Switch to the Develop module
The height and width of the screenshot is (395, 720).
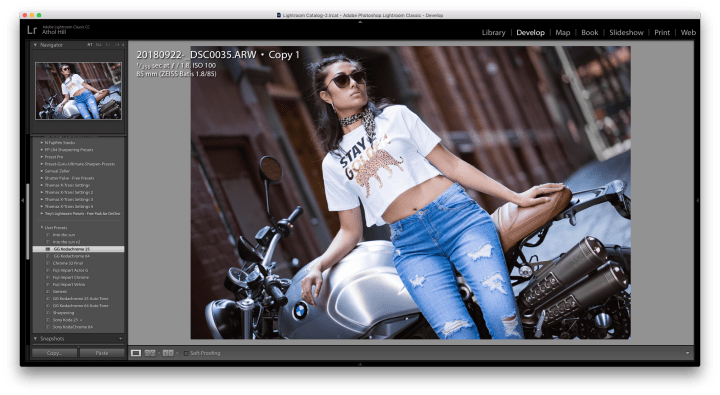point(530,33)
